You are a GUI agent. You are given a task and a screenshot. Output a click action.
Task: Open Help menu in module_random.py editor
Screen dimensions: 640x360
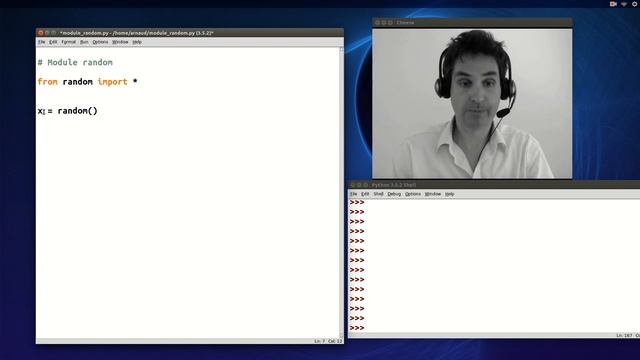(x=137, y=42)
